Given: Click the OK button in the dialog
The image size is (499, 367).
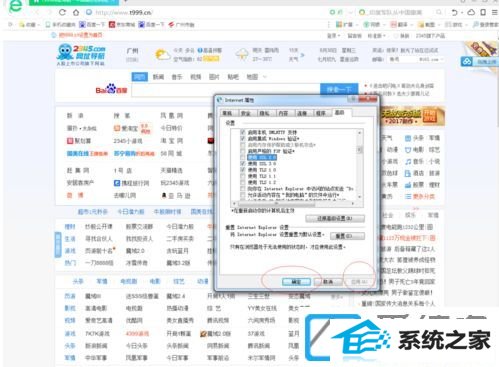Looking at the screenshot, I should 296,282.
